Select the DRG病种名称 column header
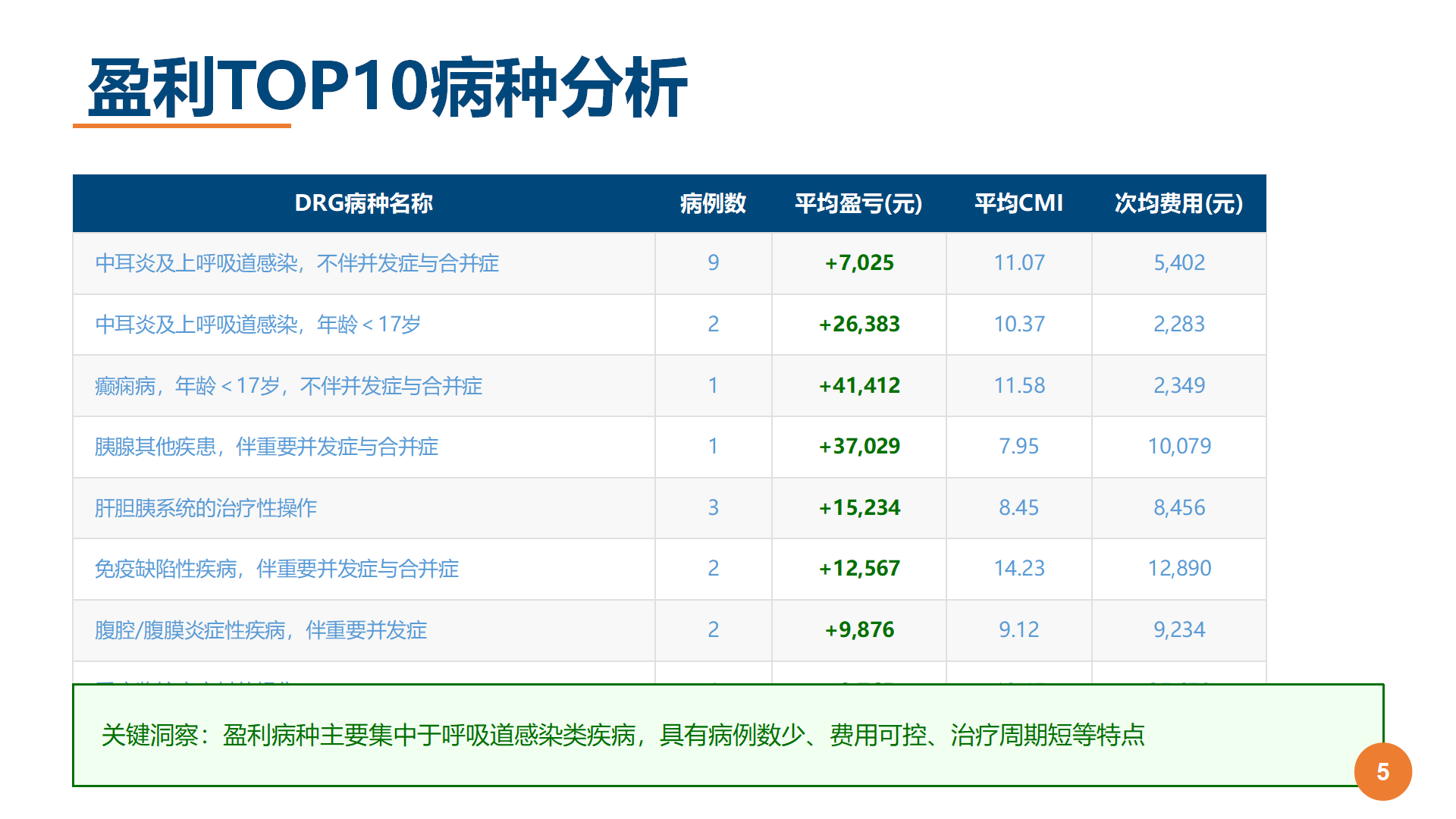The width and height of the screenshot is (1456, 819). coord(364,203)
